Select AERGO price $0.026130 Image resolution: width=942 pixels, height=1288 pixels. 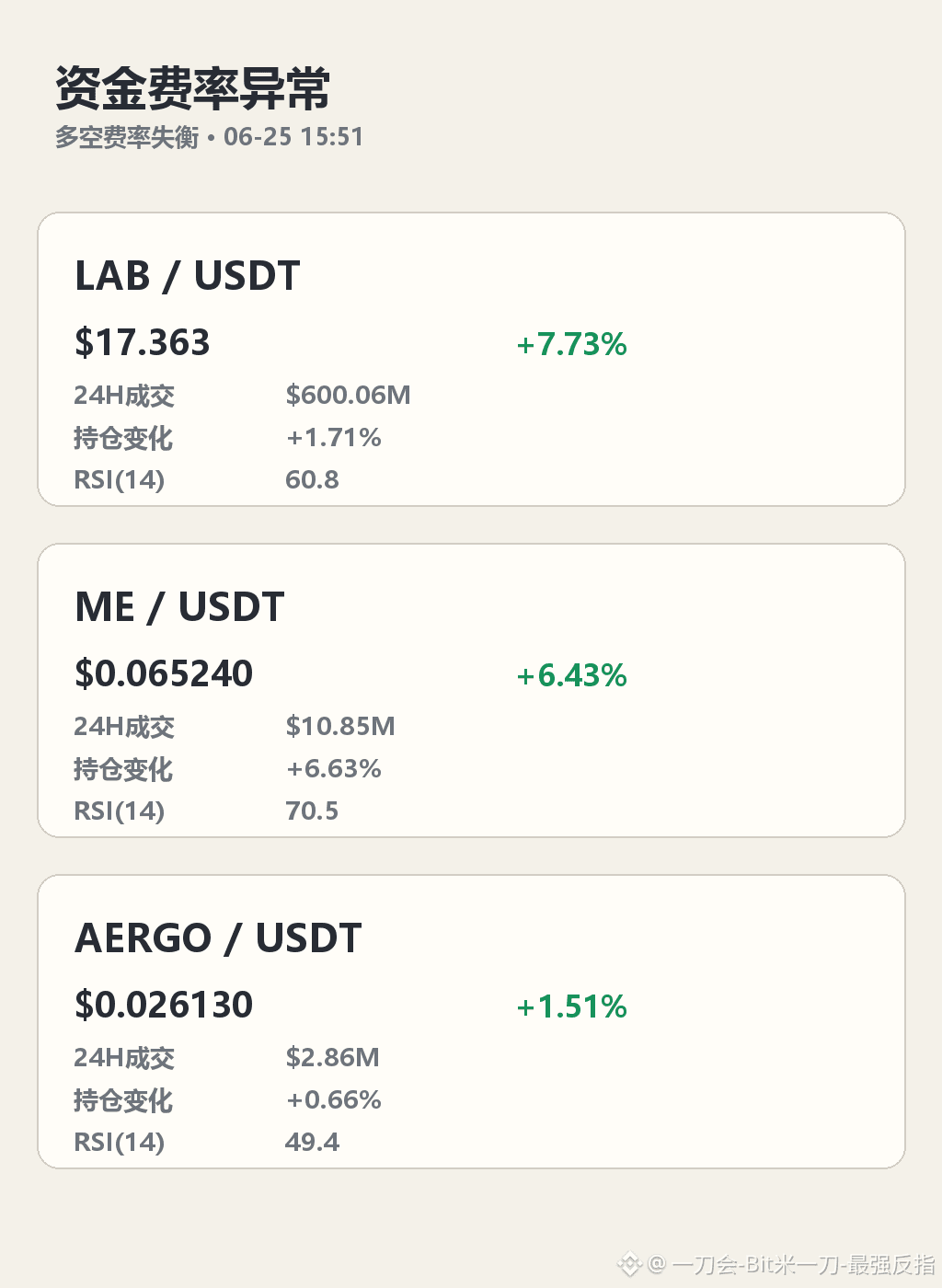click(164, 1005)
